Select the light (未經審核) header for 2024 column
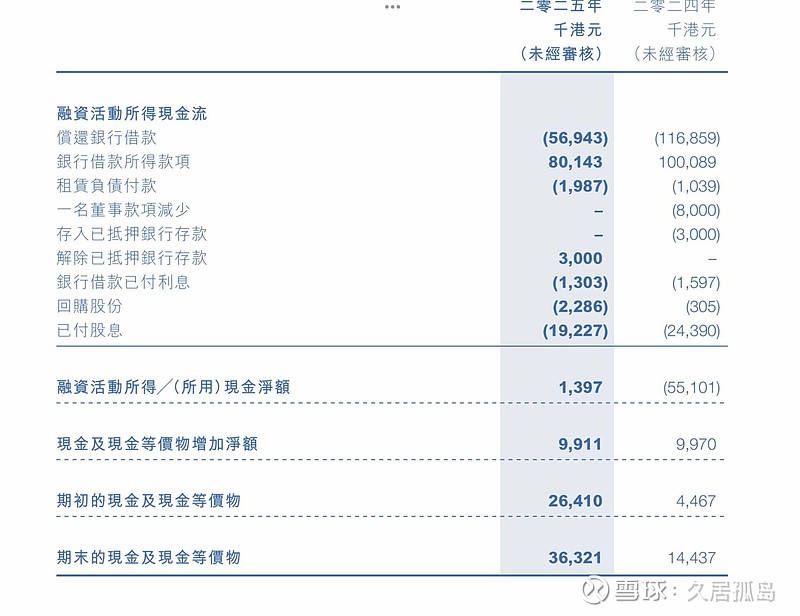This screenshot has height=616, width=800. pos(675,53)
